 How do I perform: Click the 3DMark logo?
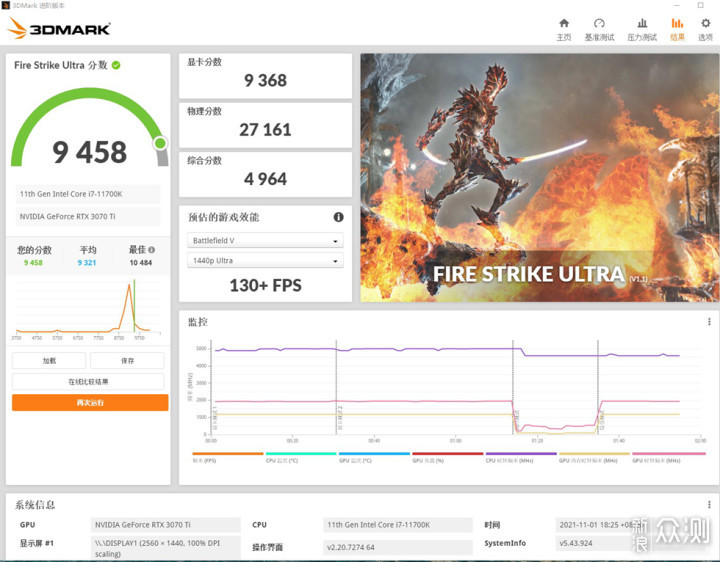[59, 28]
